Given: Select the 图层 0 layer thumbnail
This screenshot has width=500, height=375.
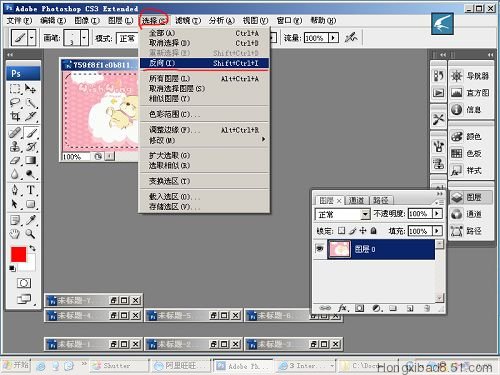Looking at the screenshot, I should click(339, 249).
